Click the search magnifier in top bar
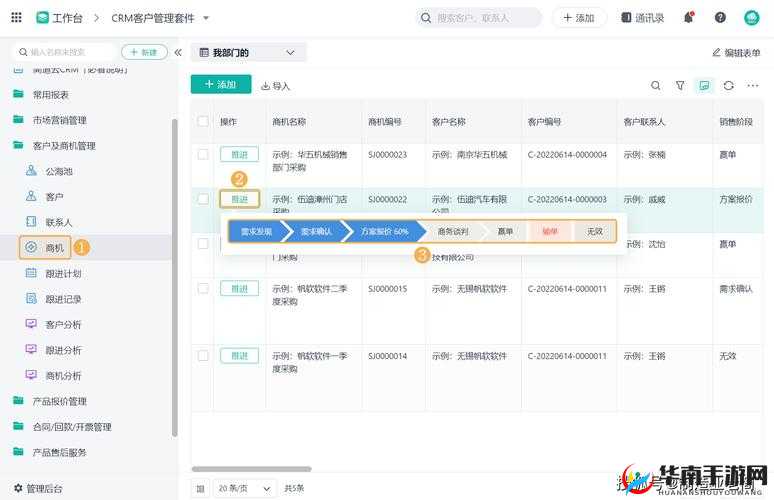The width and height of the screenshot is (774, 500). tap(426, 18)
